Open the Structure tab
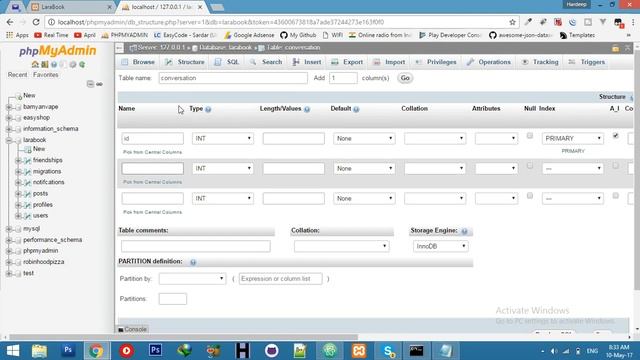This screenshot has height=360, width=640. point(184,62)
